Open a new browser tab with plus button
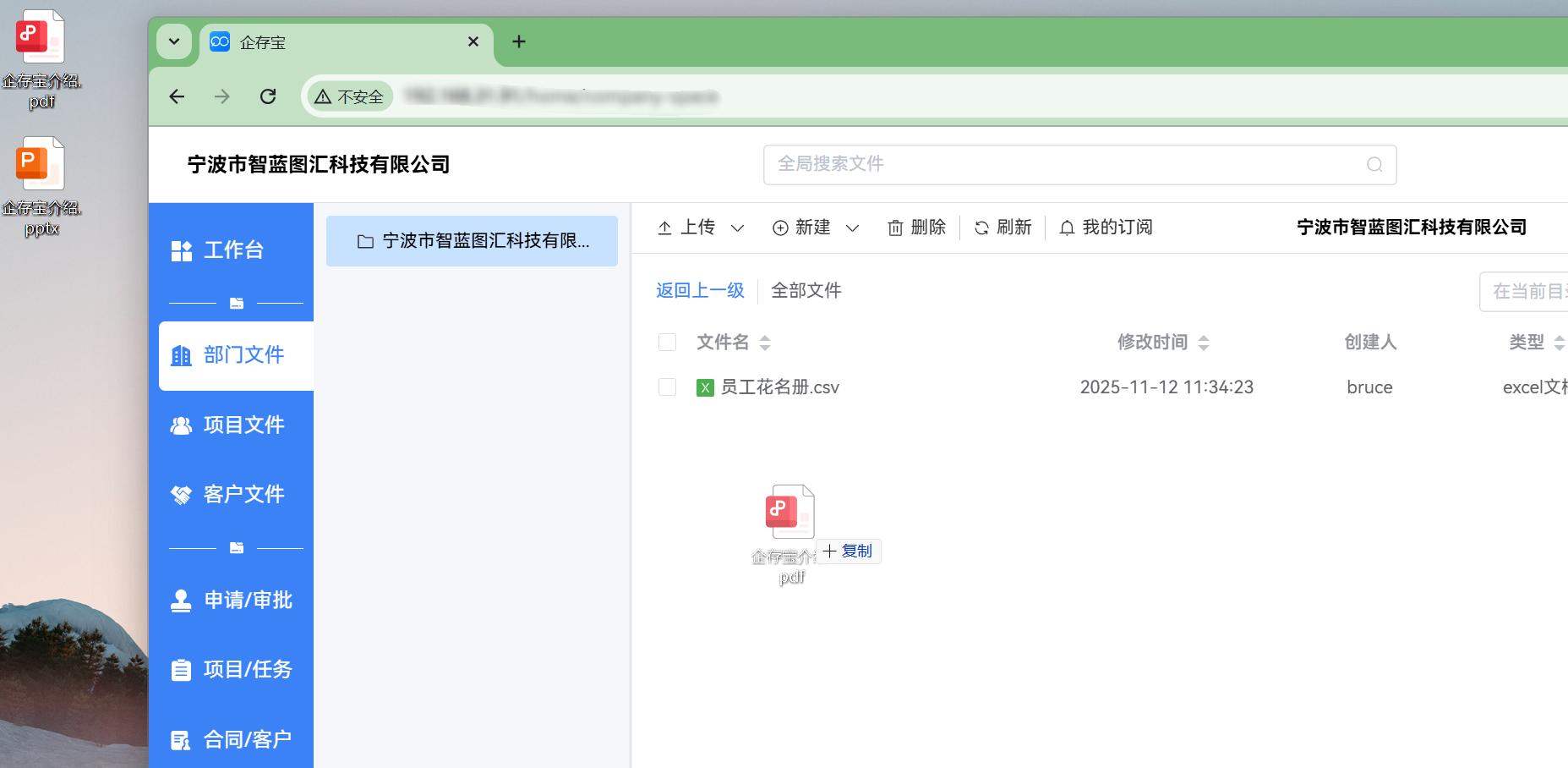Image resolution: width=1568 pixels, height=768 pixels. (x=519, y=41)
